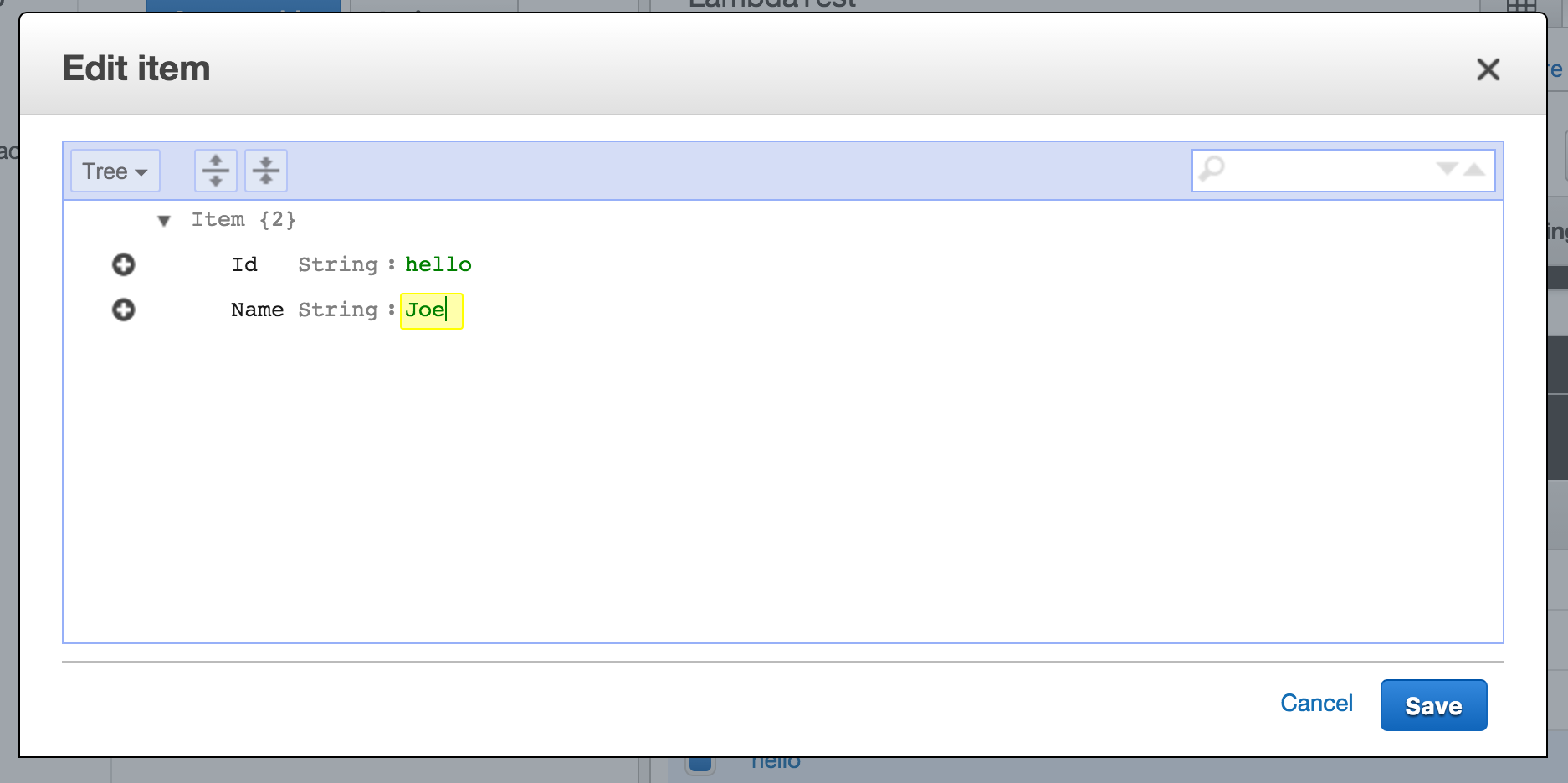Collapse the Item {2} node
Viewport: 1568px width, 783px height.
click(164, 219)
